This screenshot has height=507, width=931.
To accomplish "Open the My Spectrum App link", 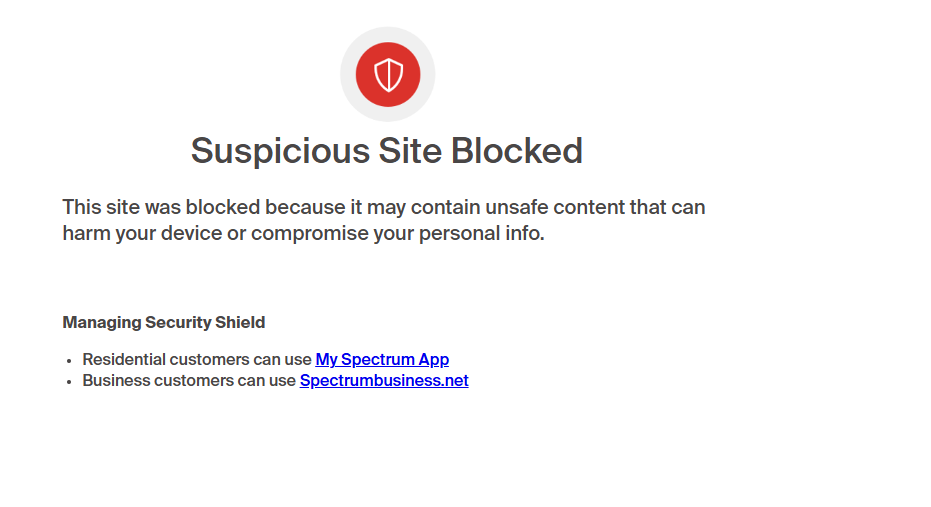I will click(382, 359).
